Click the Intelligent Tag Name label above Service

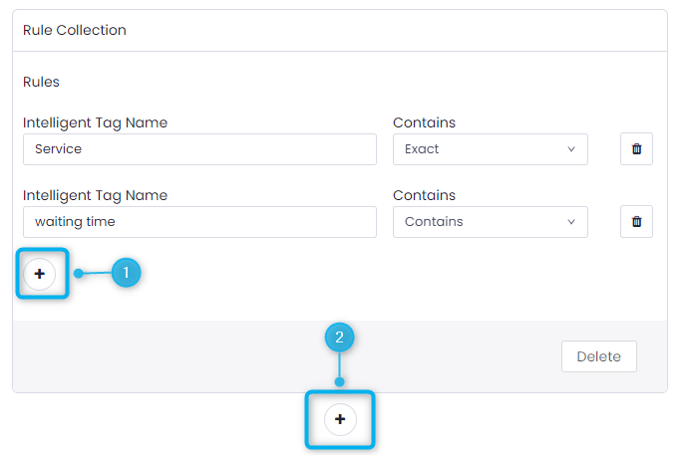(95, 123)
